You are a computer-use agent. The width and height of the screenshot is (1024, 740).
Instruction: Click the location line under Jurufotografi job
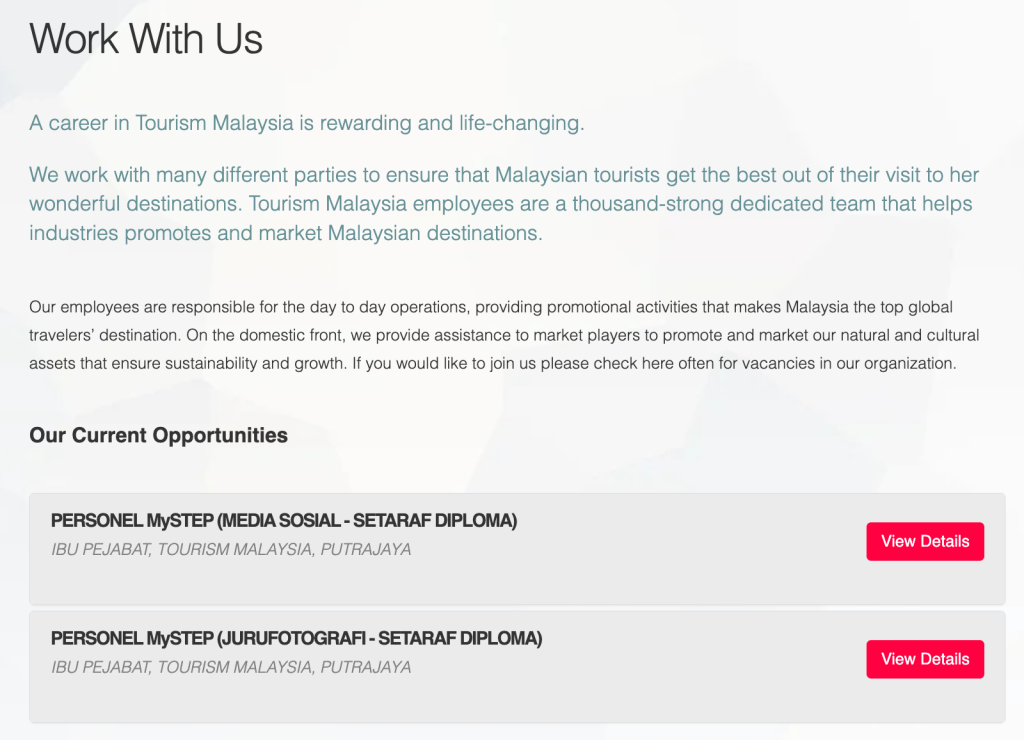[231, 668]
